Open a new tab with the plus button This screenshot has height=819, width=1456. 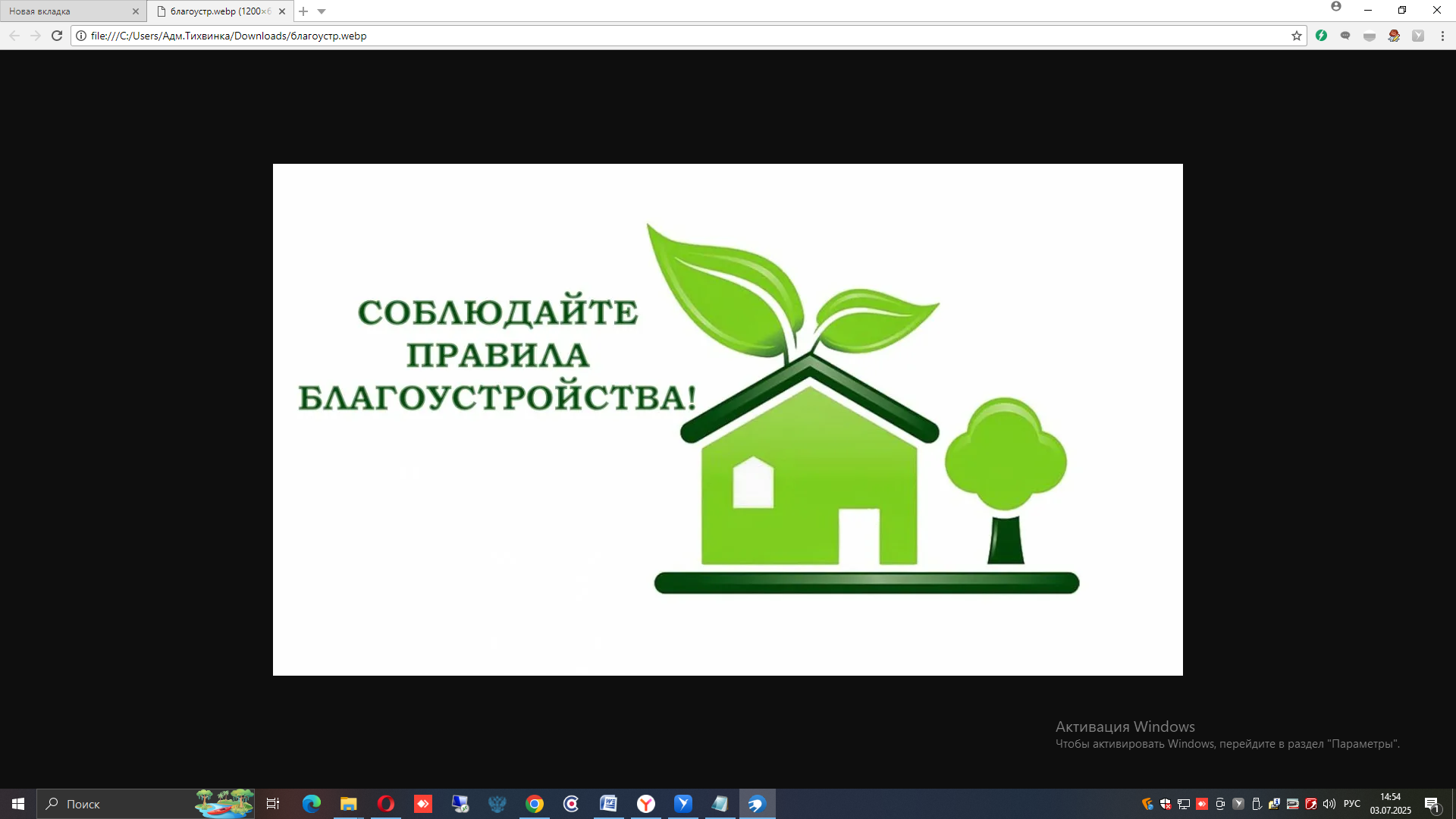point(303,11)
